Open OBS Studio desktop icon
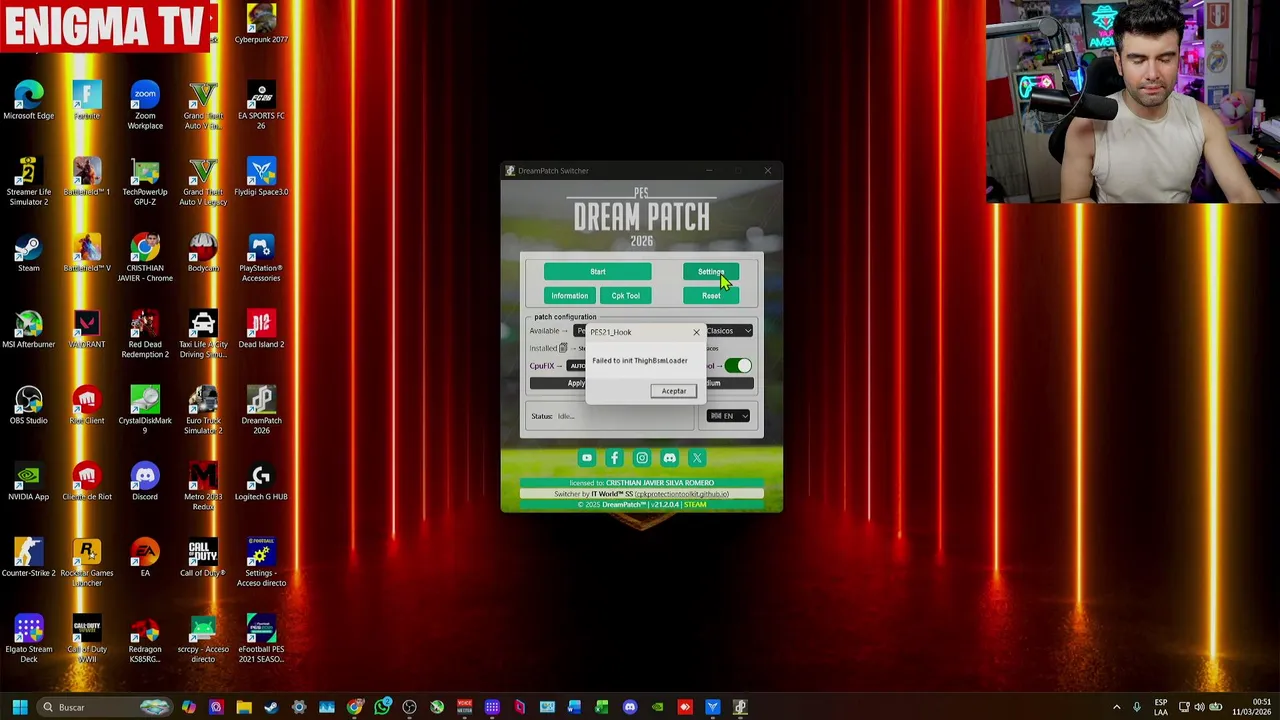 (29, 405)
